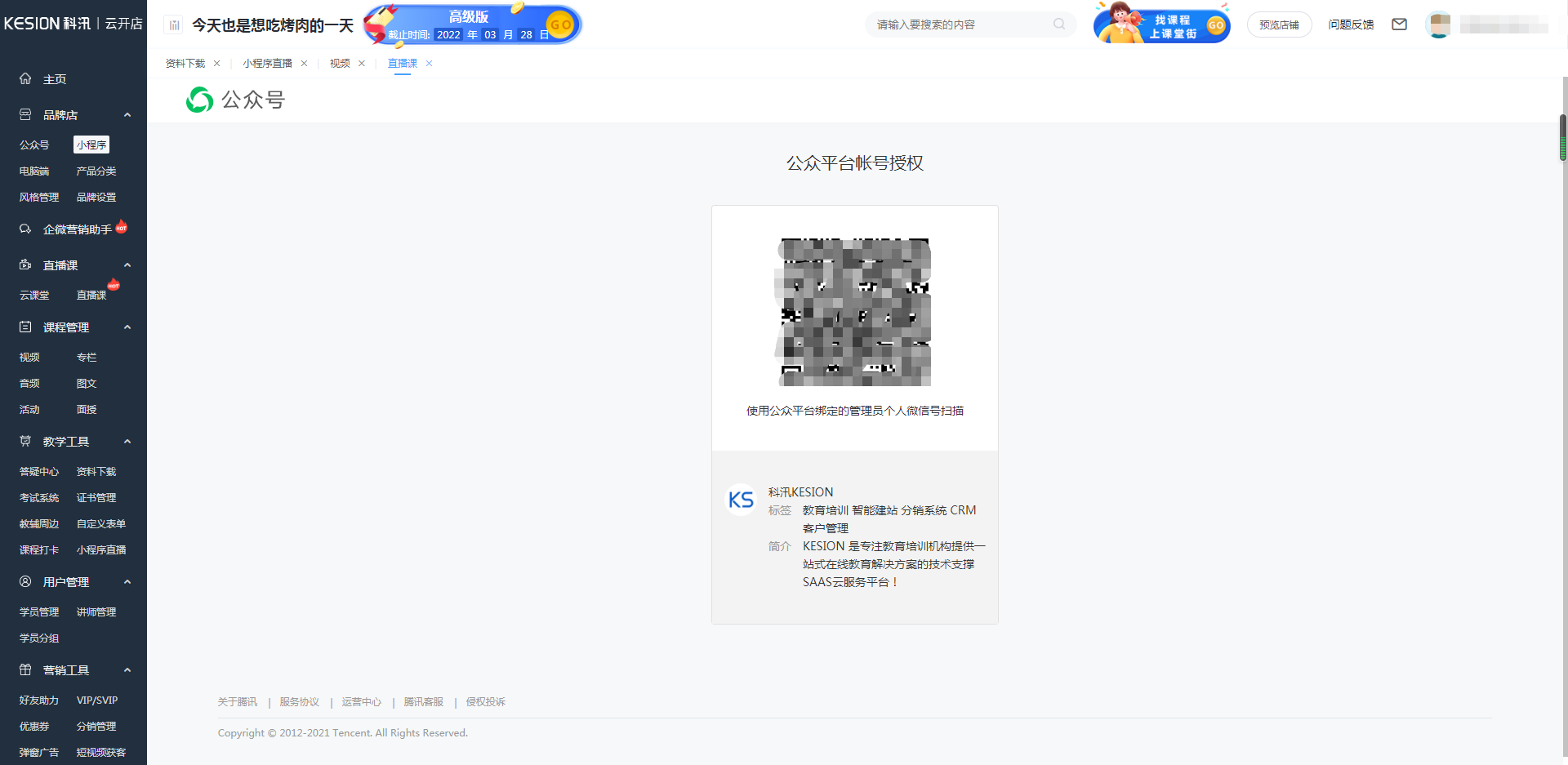Viewport: 1568px width, 765px height.
Task: Collapse the 用户管理 section
Action: tap(127, 582)
